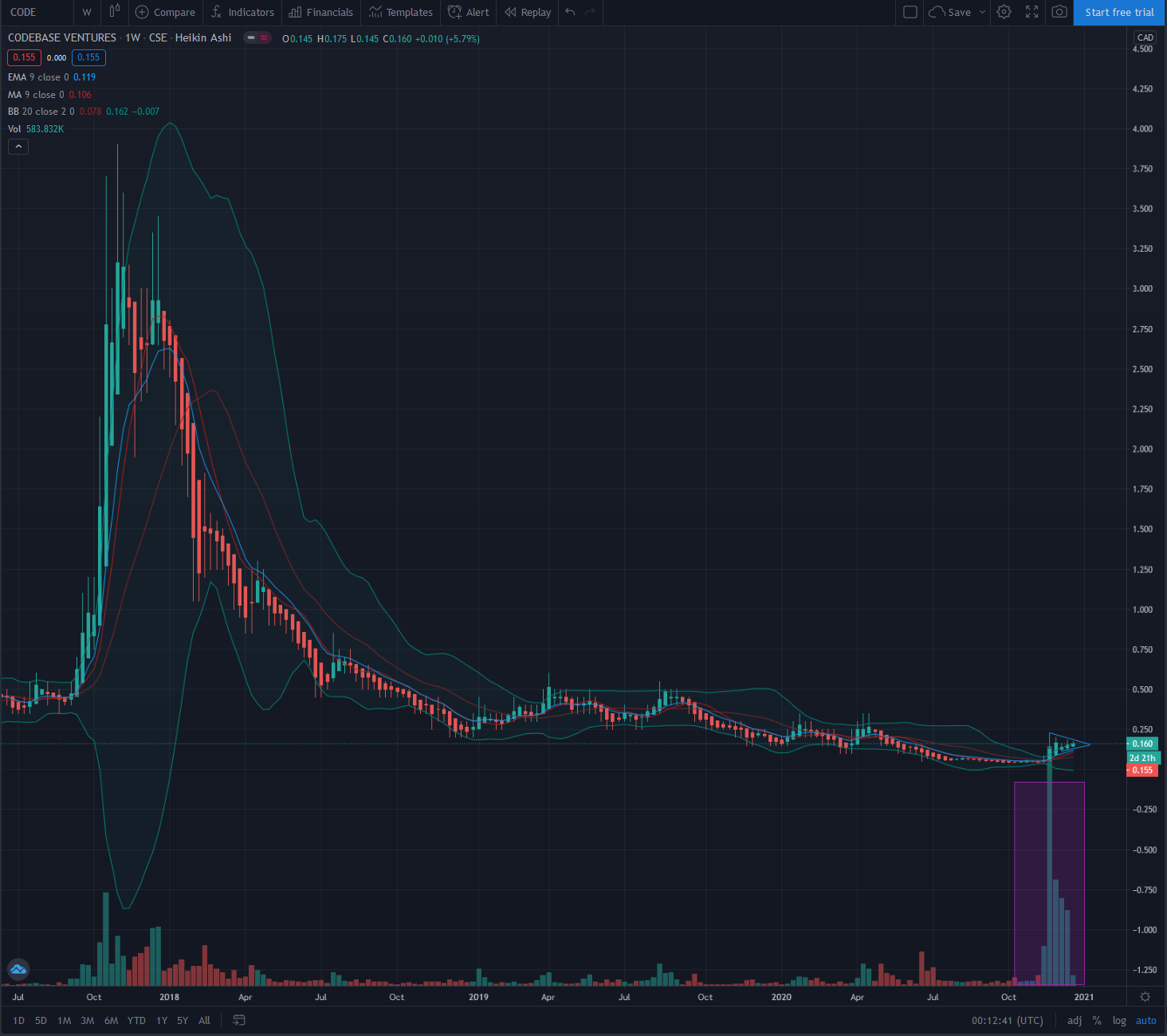Select the chart layout square icon

pos(910,12)
